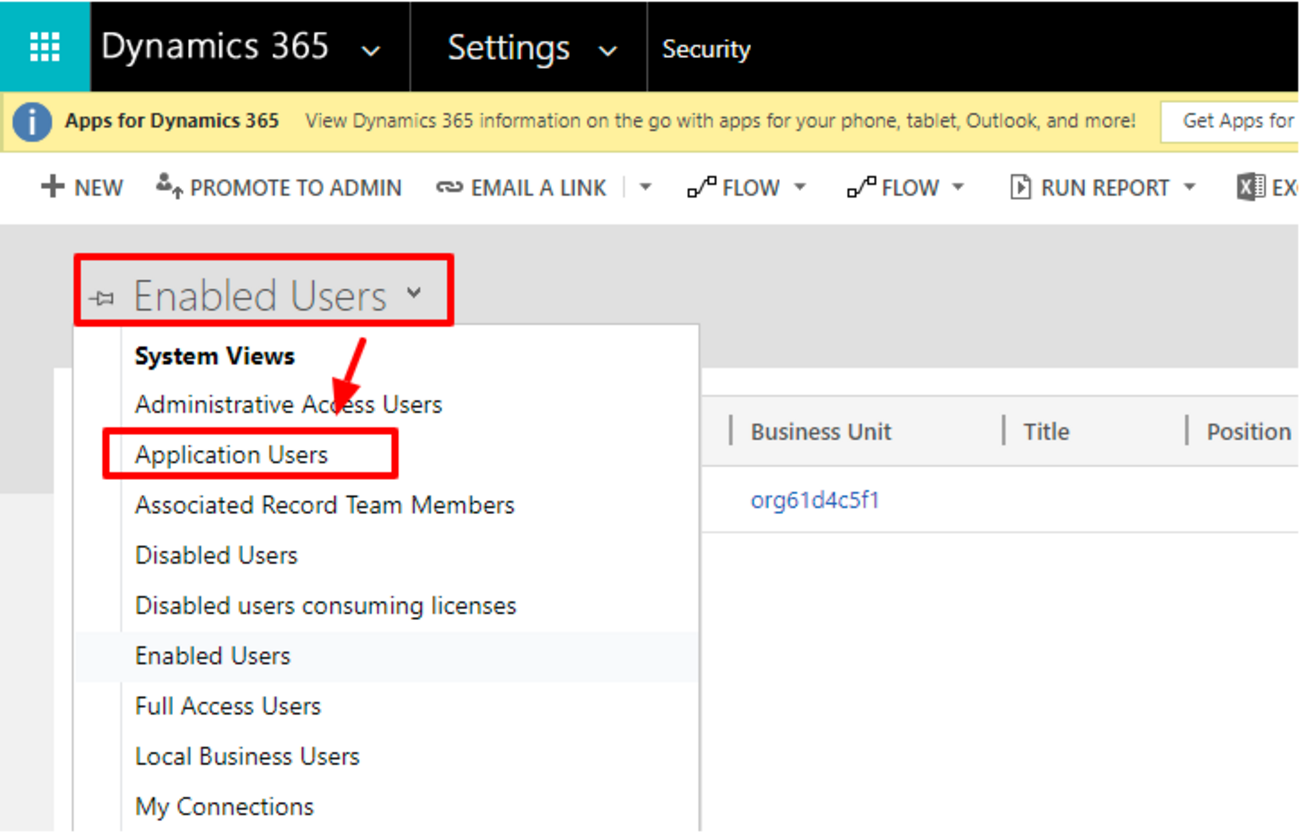Click the Get Apps for button
Viewport: 1300px width, 833px height.
[x=1236, y=121]
